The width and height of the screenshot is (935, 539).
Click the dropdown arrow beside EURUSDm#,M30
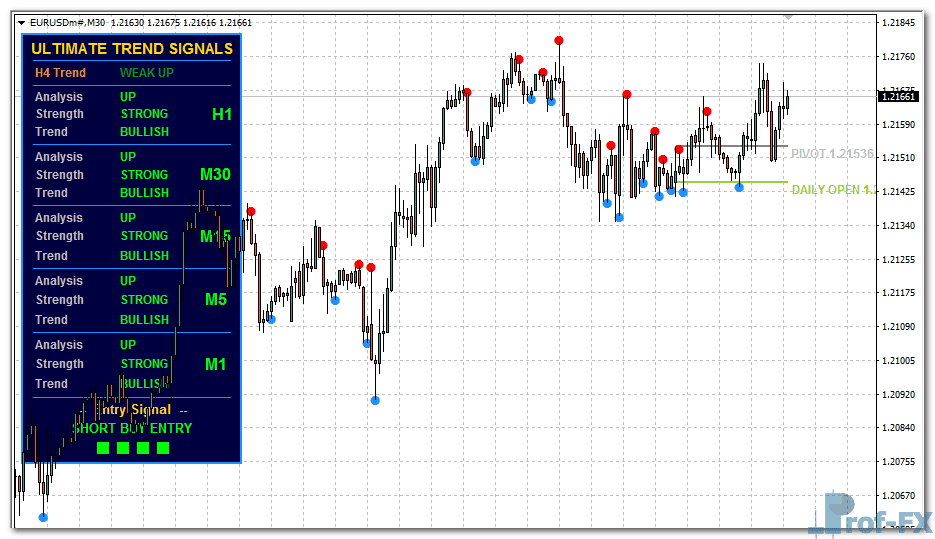(x=21, y=22)
